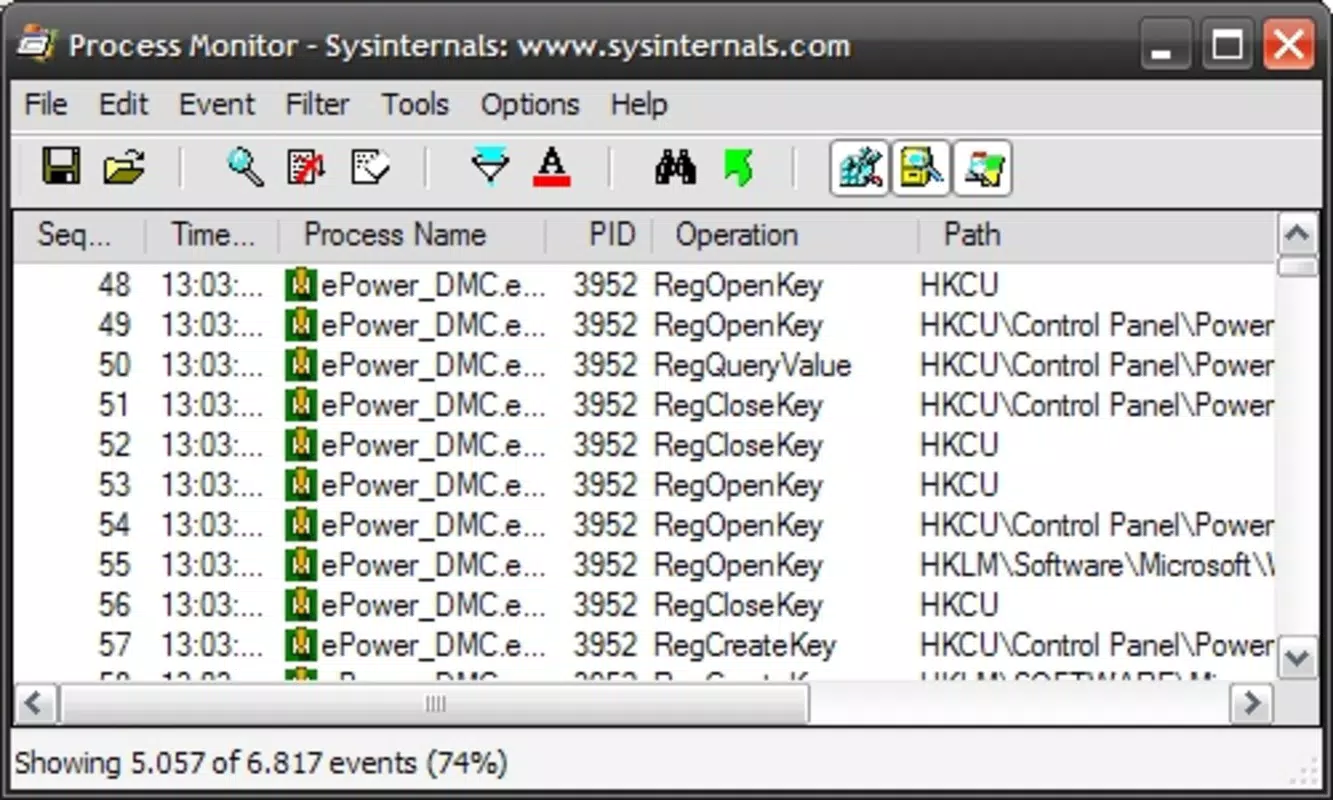Open the Edit menu
The height and width of the screenshot is (800, 1333).
(x=123, y=104)
